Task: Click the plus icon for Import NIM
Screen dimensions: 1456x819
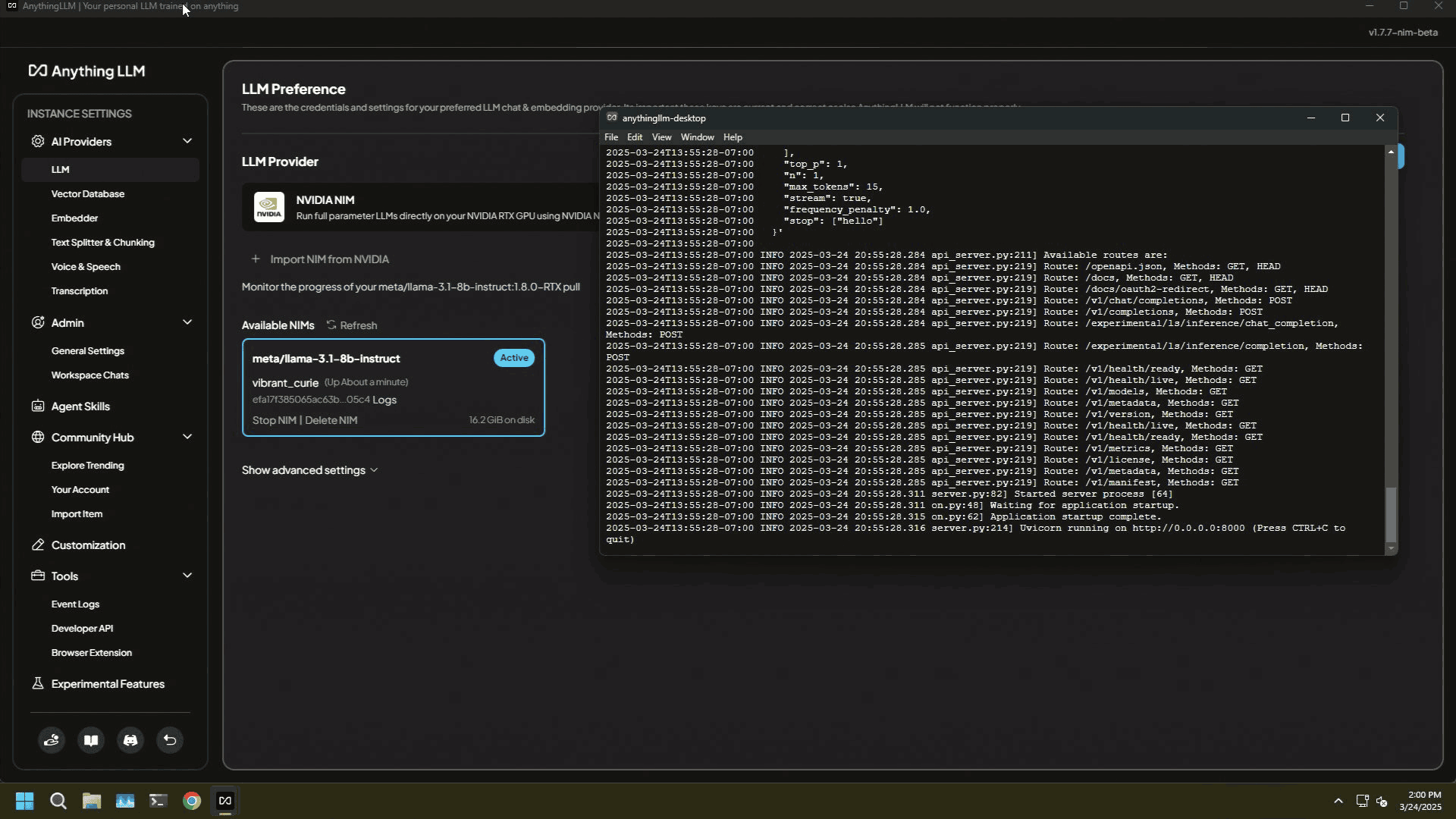Action: [256, 259]
